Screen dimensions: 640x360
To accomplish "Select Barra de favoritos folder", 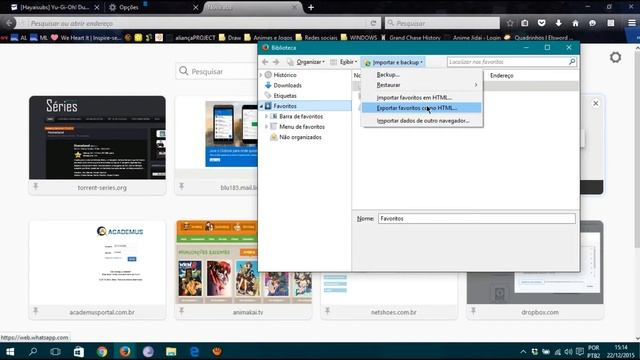I will (x=301, y=116).
